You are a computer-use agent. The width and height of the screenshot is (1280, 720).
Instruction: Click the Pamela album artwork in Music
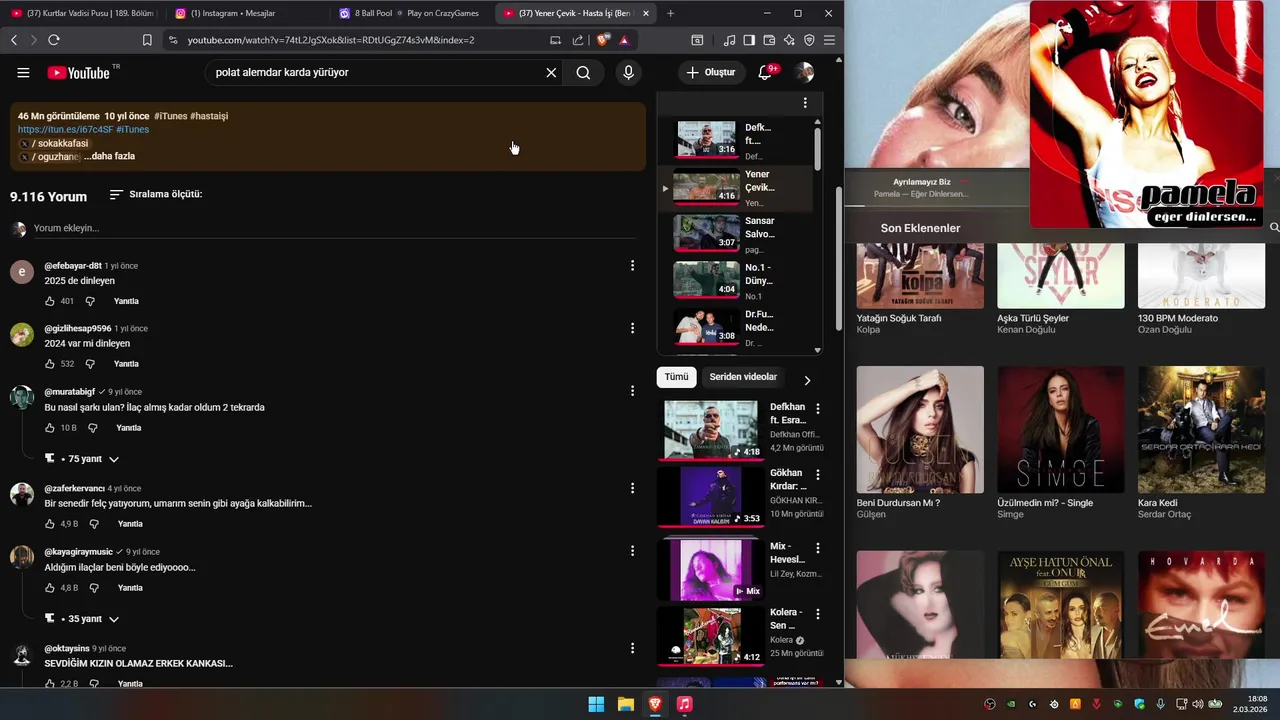pyautogui.click(x=1146, y=114)
